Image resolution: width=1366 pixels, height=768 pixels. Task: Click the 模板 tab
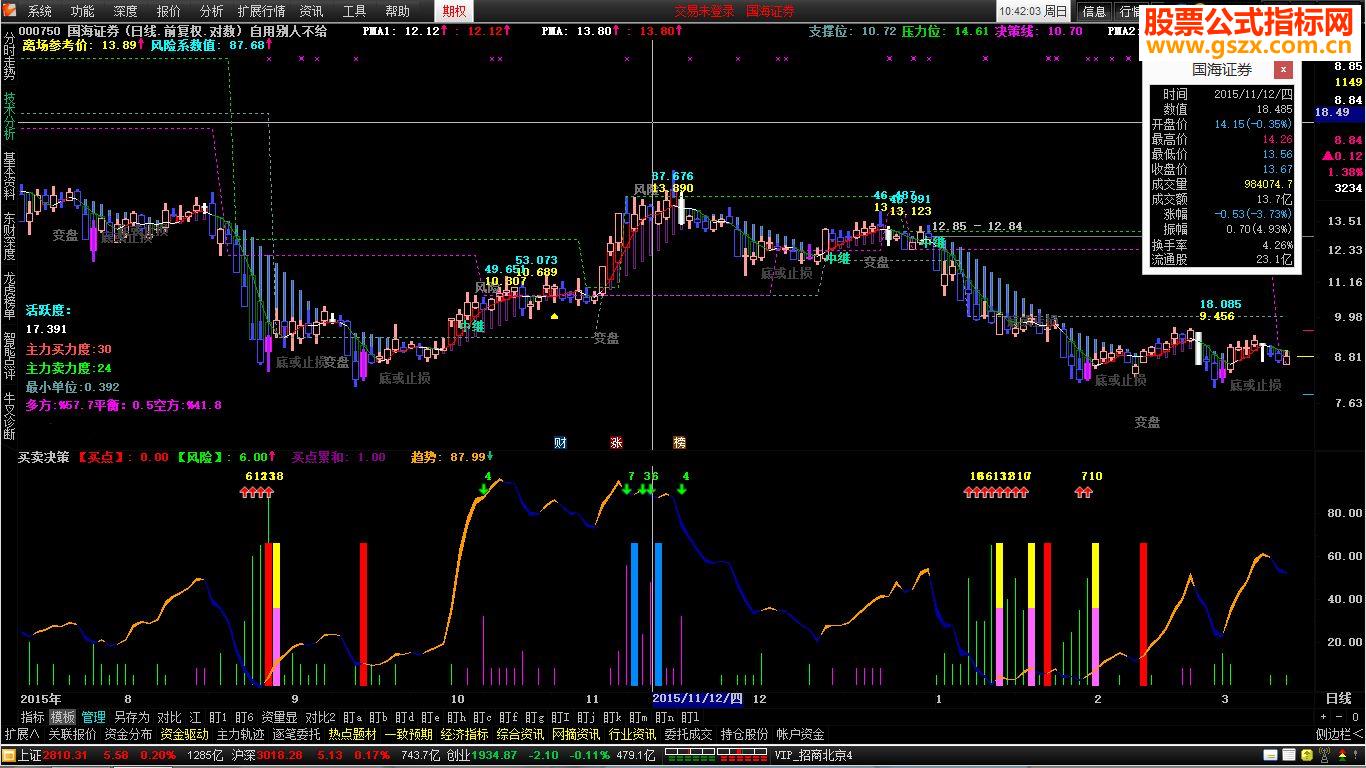pos(63,717)
